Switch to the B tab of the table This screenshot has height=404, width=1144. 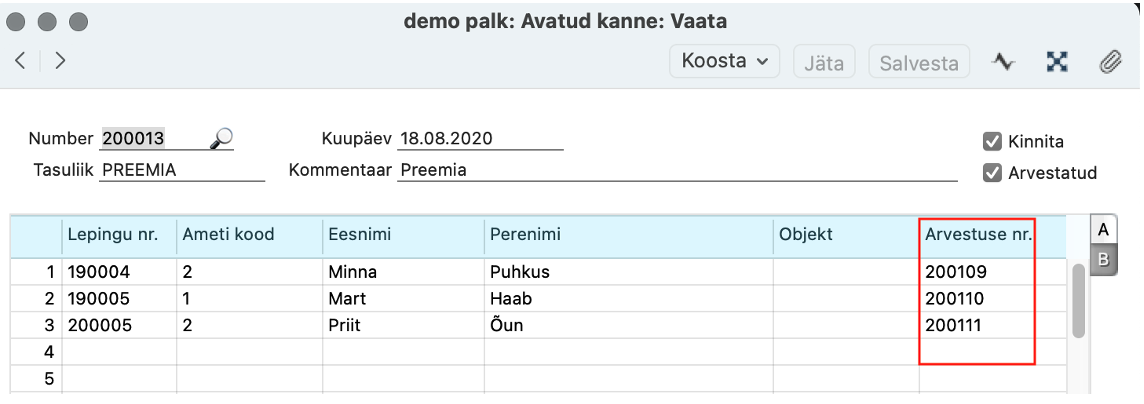[x=1103, y=260]
